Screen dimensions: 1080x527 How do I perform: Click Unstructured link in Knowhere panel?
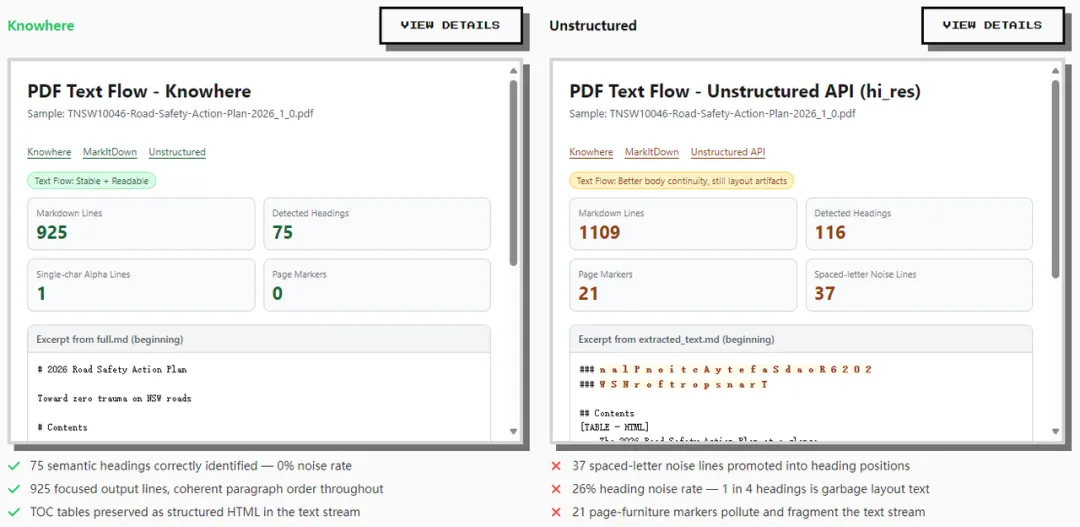[x=177, y=152]
